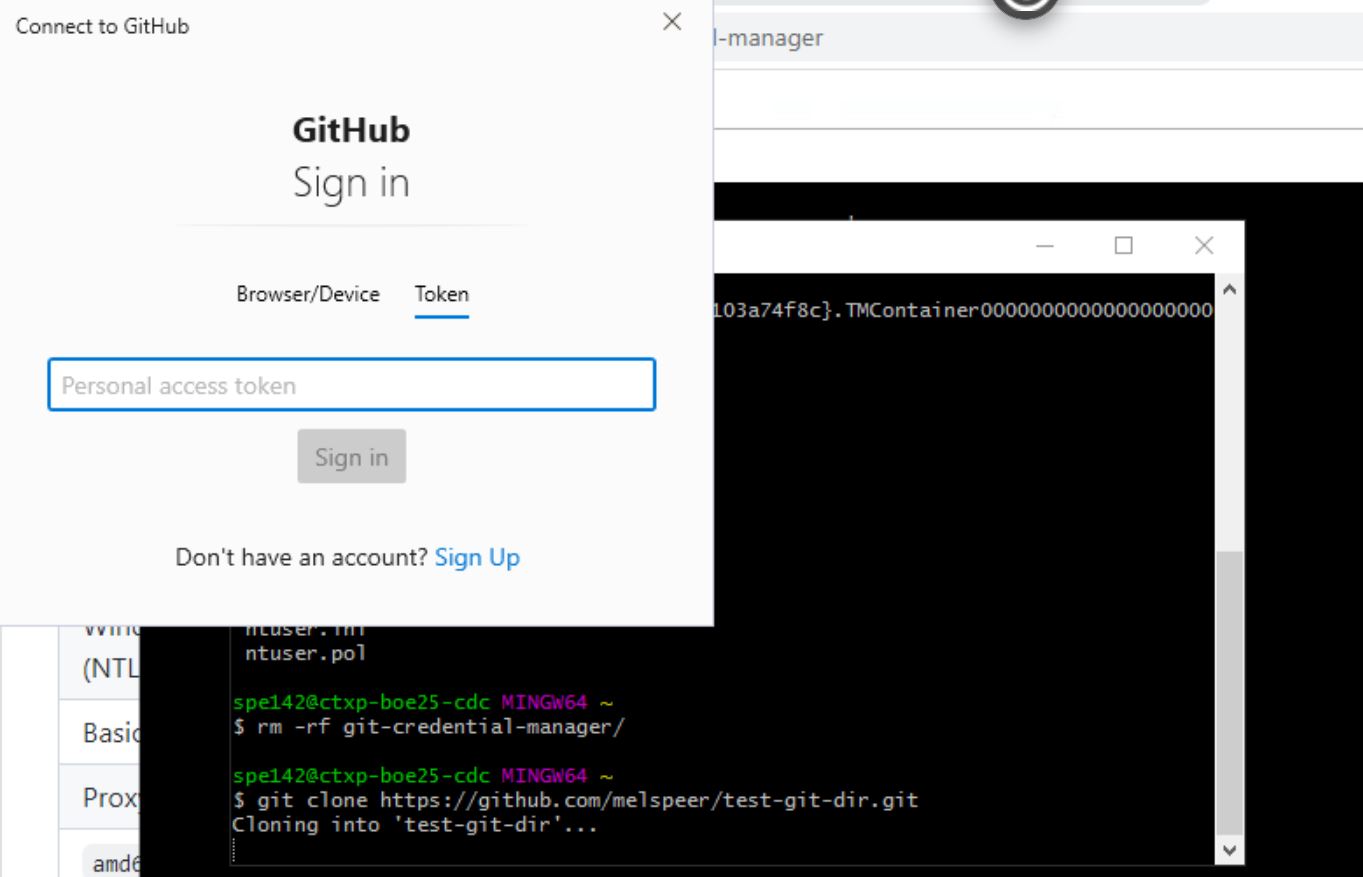Click the rm -rf git-credential-manager/ line
The width and height of the screenshot is (1363, 877).
[x=428, y=727]
